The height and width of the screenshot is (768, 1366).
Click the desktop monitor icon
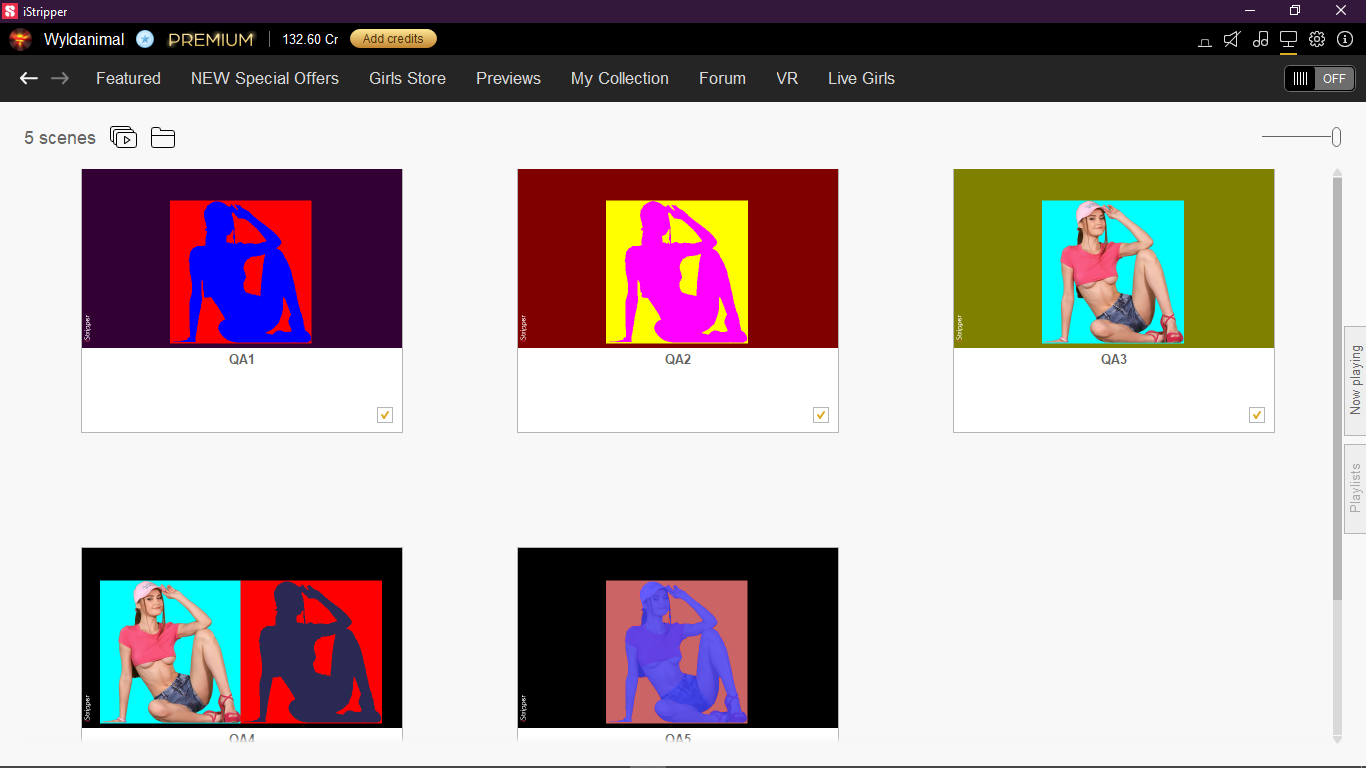[x=1288, y=39]
